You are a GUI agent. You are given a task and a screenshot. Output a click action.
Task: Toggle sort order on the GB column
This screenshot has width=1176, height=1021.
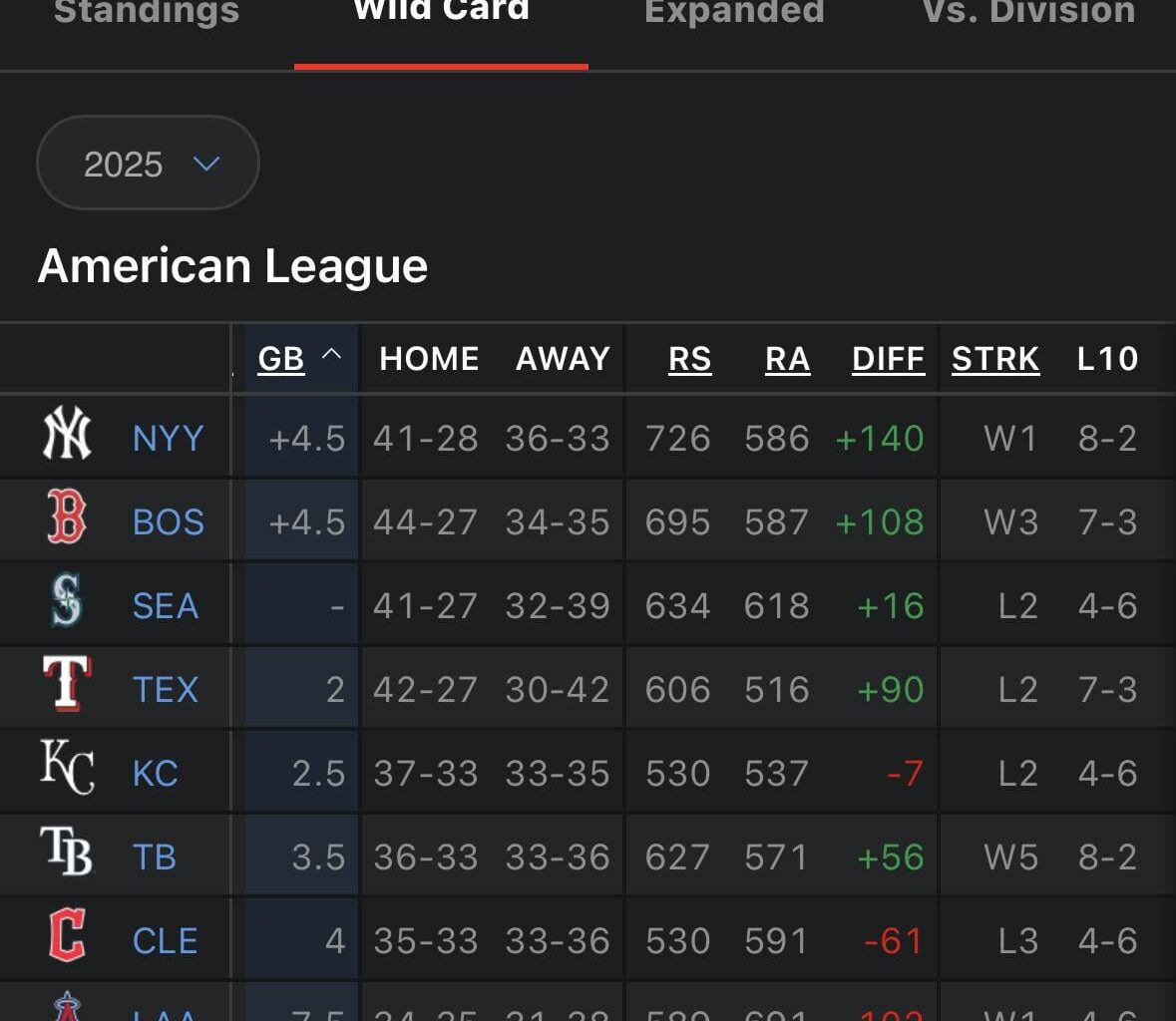(x=280, y=358)
